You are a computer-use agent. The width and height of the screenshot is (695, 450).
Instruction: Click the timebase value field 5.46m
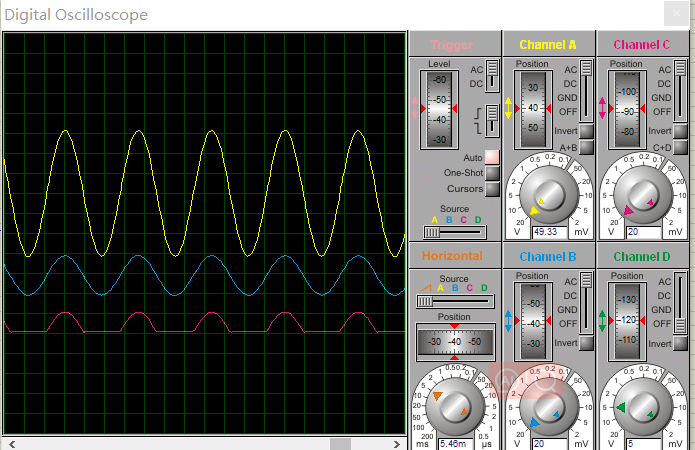pos(456,444)
